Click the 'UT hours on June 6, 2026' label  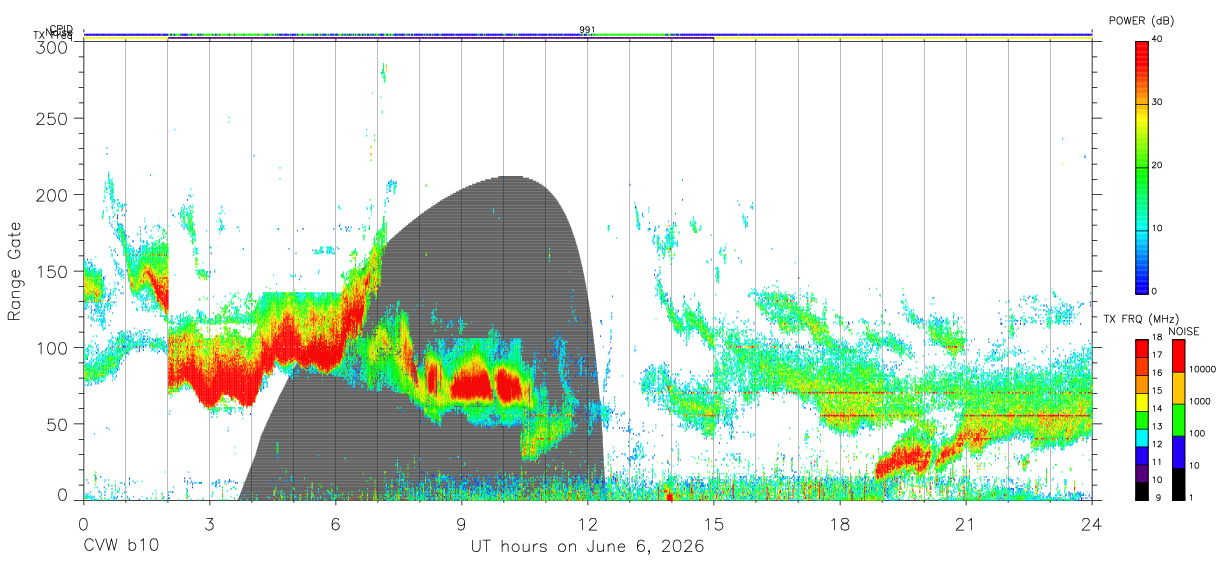coord(587,547)
